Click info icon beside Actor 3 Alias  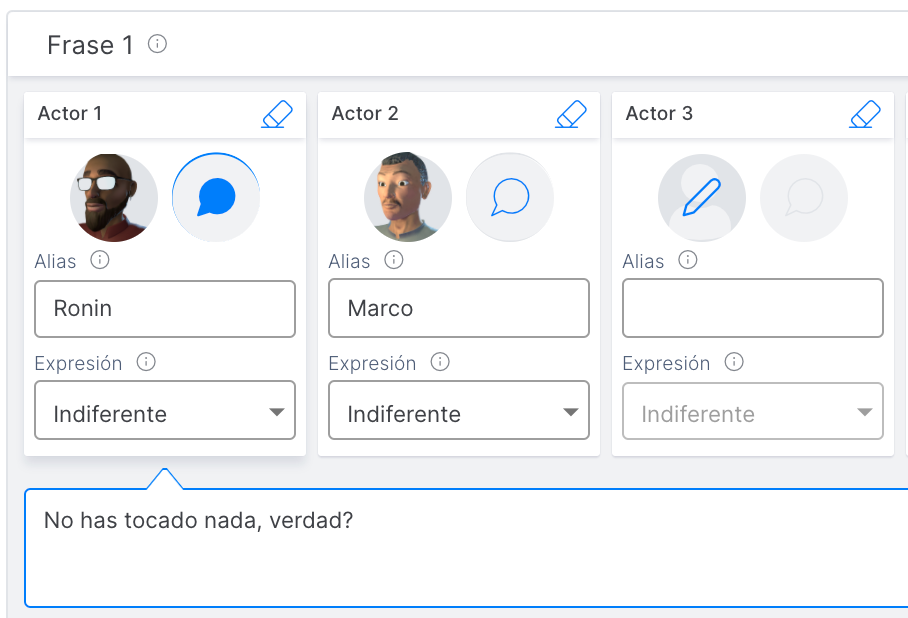(x=688, y=259)
